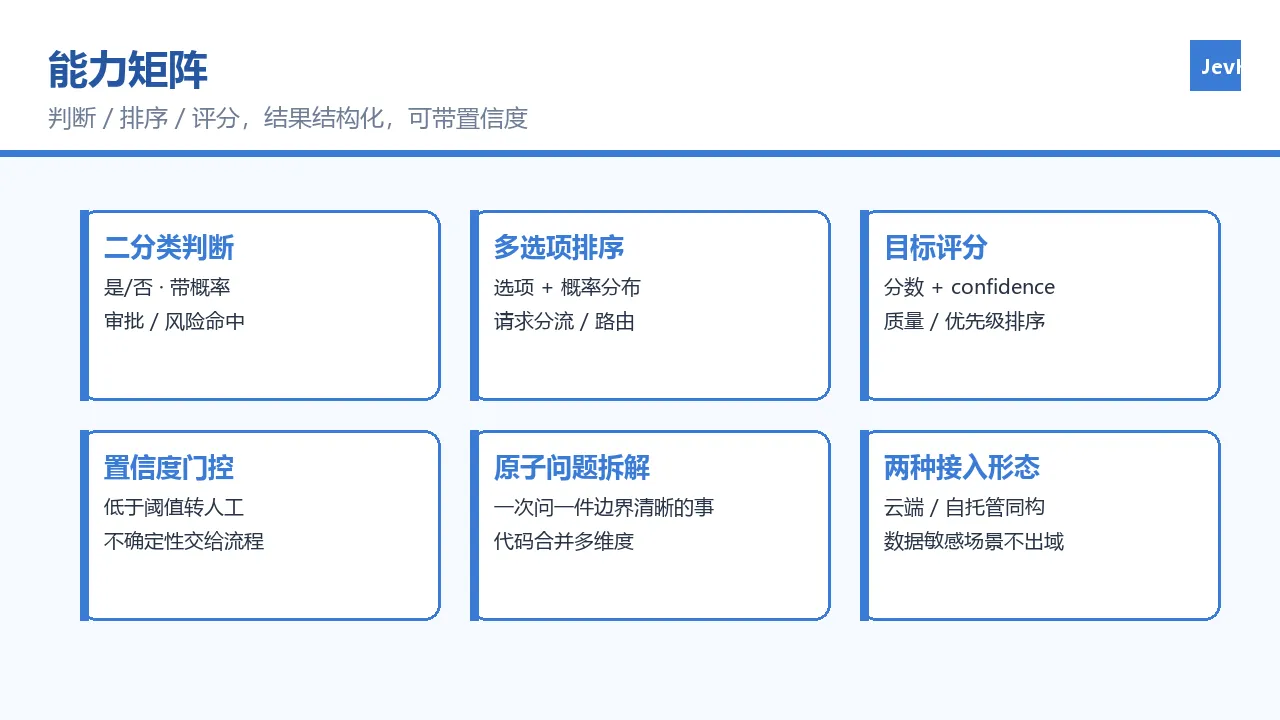Image resolution: width=1280 pixels, height=720 pixels.
Task: Click the line 不确定性交给流程
Action: point(184,541)
